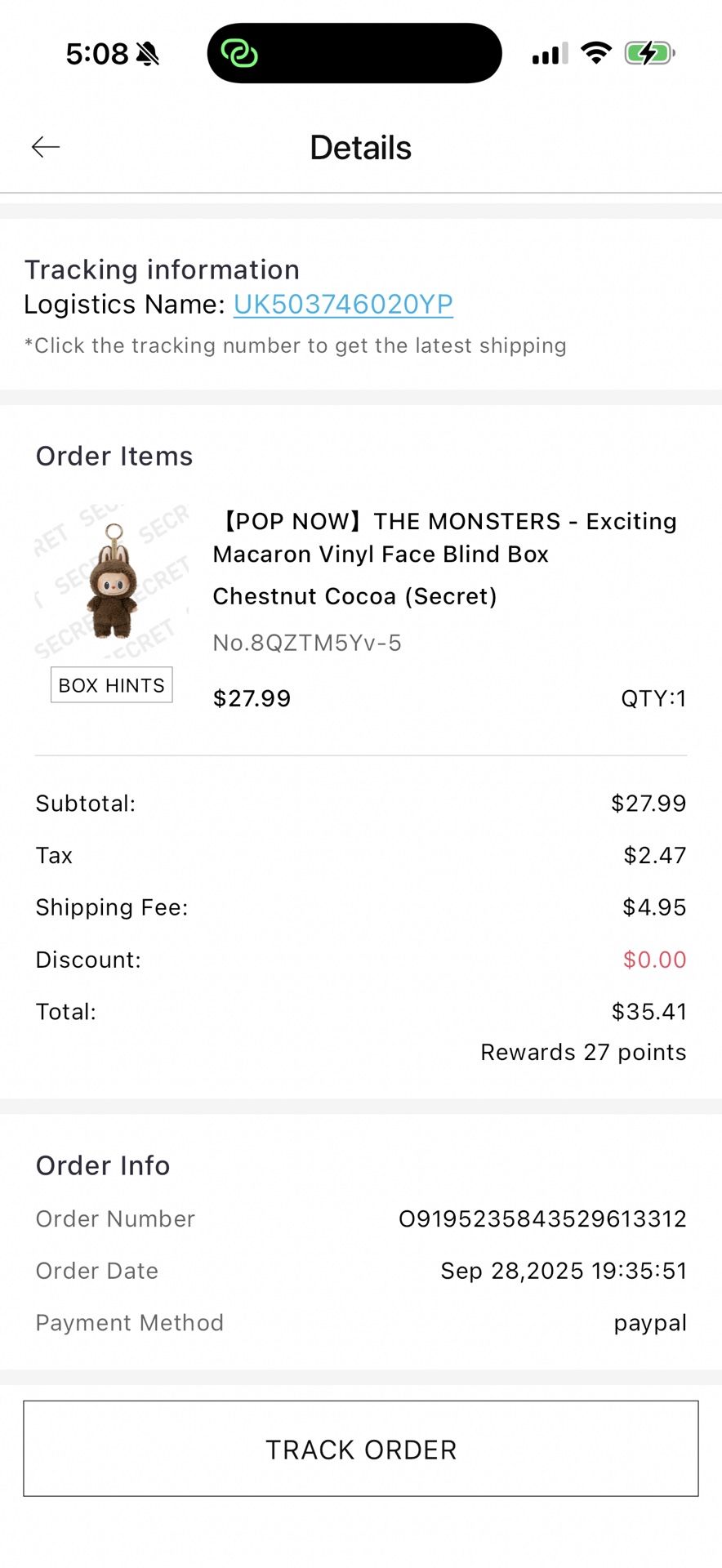Tap the back arrow icon

click(46, 147)
